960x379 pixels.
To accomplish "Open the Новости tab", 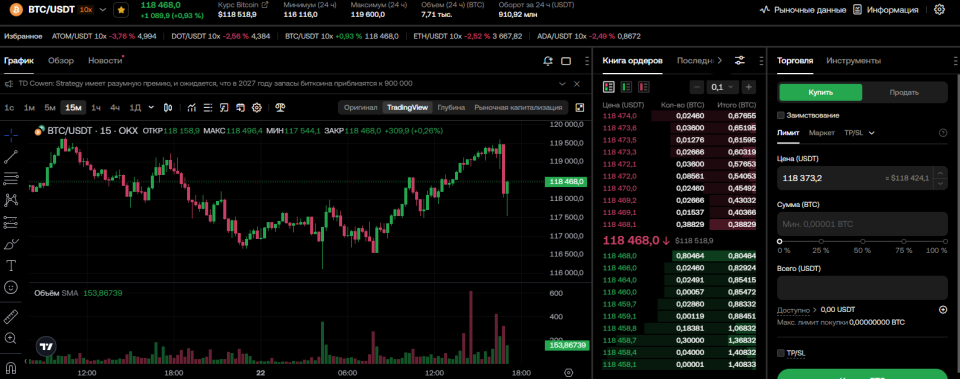I will click(105, 61).
